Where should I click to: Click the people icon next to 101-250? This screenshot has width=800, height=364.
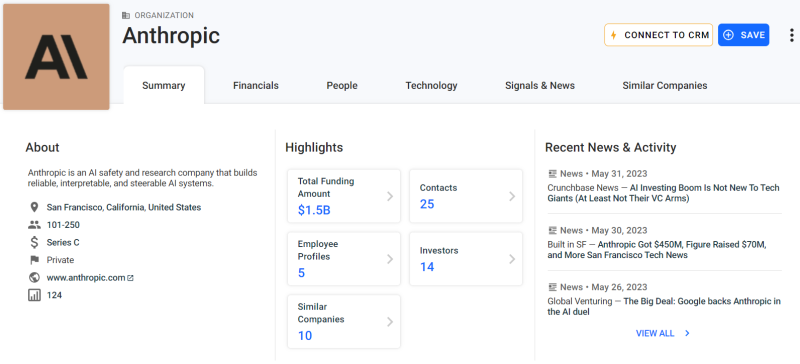tap(34, 225)
